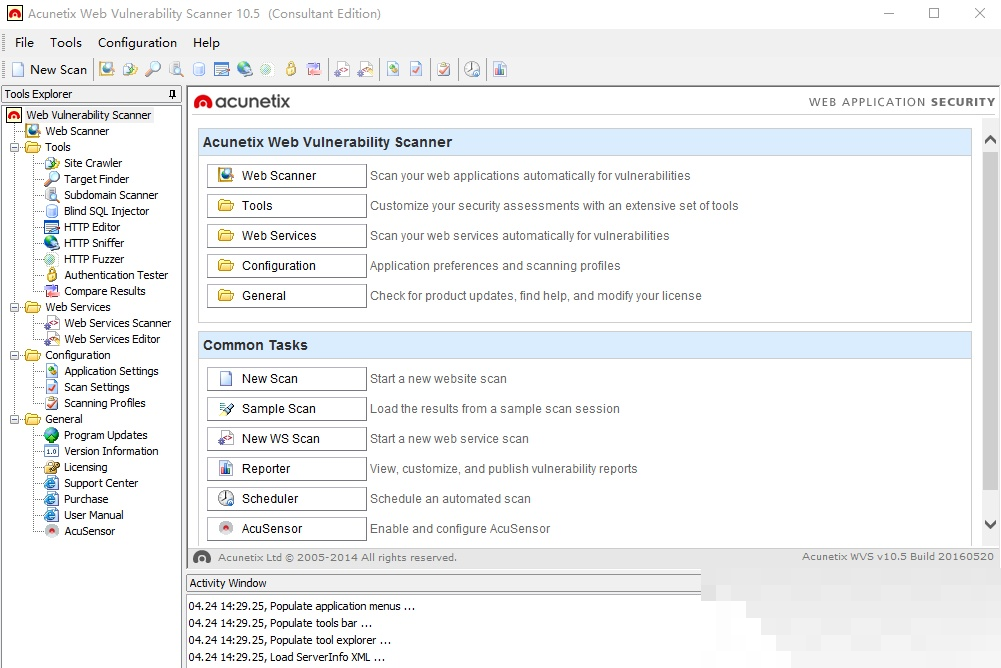Image resolution: width=1001 pixels, height=668 pixels.
Task: Open the File menu
Action: point(24,43)
